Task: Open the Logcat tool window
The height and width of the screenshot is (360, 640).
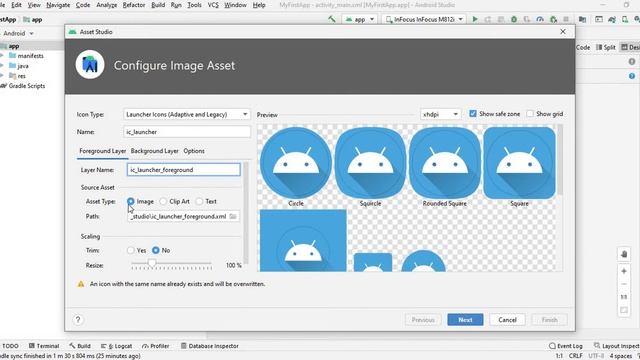Action: (116, 346)
